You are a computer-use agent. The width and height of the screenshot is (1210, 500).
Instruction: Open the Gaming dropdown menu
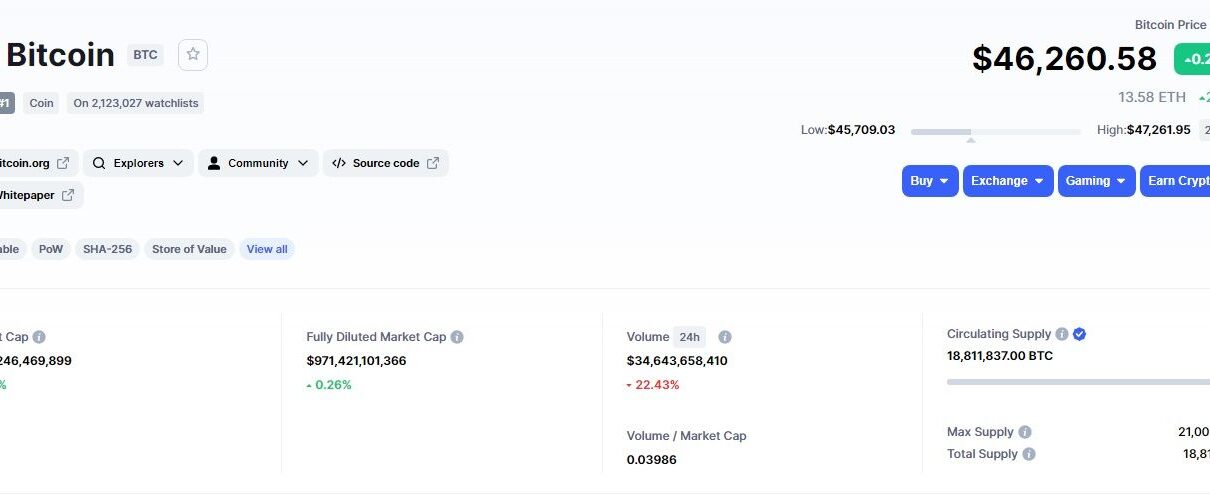point(1097,181)
